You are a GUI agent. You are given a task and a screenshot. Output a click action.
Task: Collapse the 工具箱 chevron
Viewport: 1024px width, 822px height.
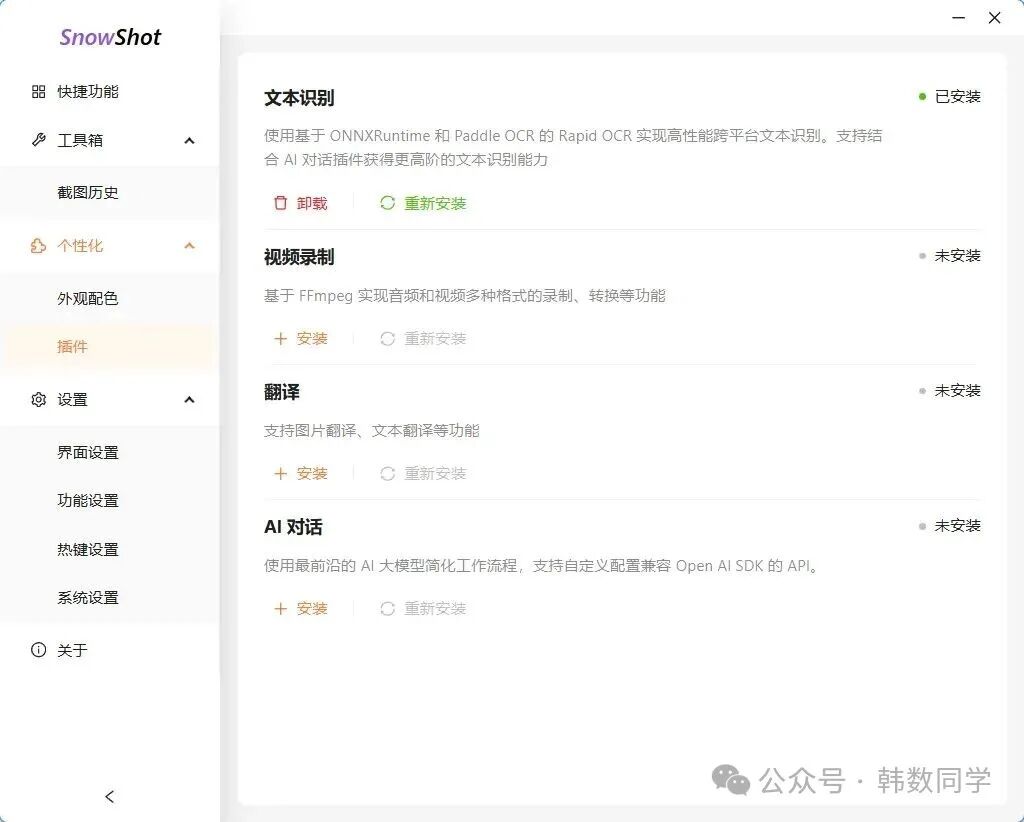(x=189, y=140)
